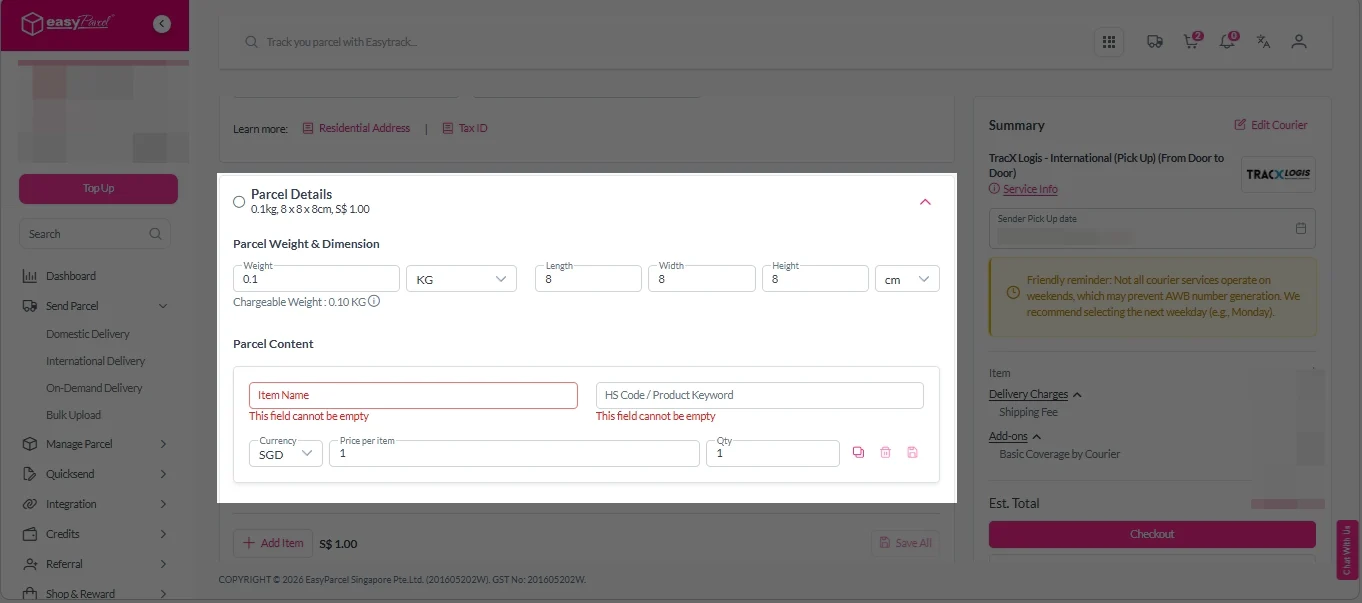1362x603 pixels.
Task: Open the KG weight unit dropdown
Action: 461,279
